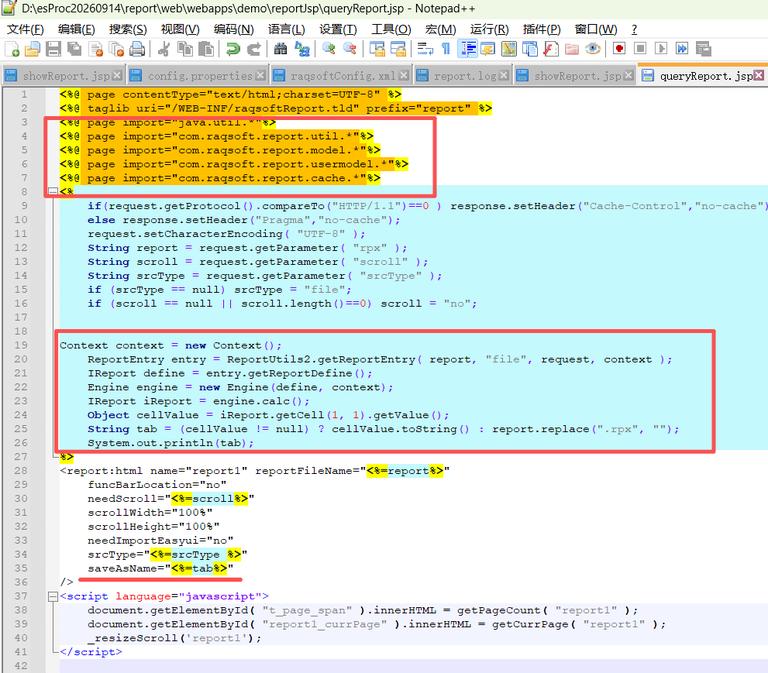
Task: Click the Cut scissors icon
Action: tap(164, 49)
